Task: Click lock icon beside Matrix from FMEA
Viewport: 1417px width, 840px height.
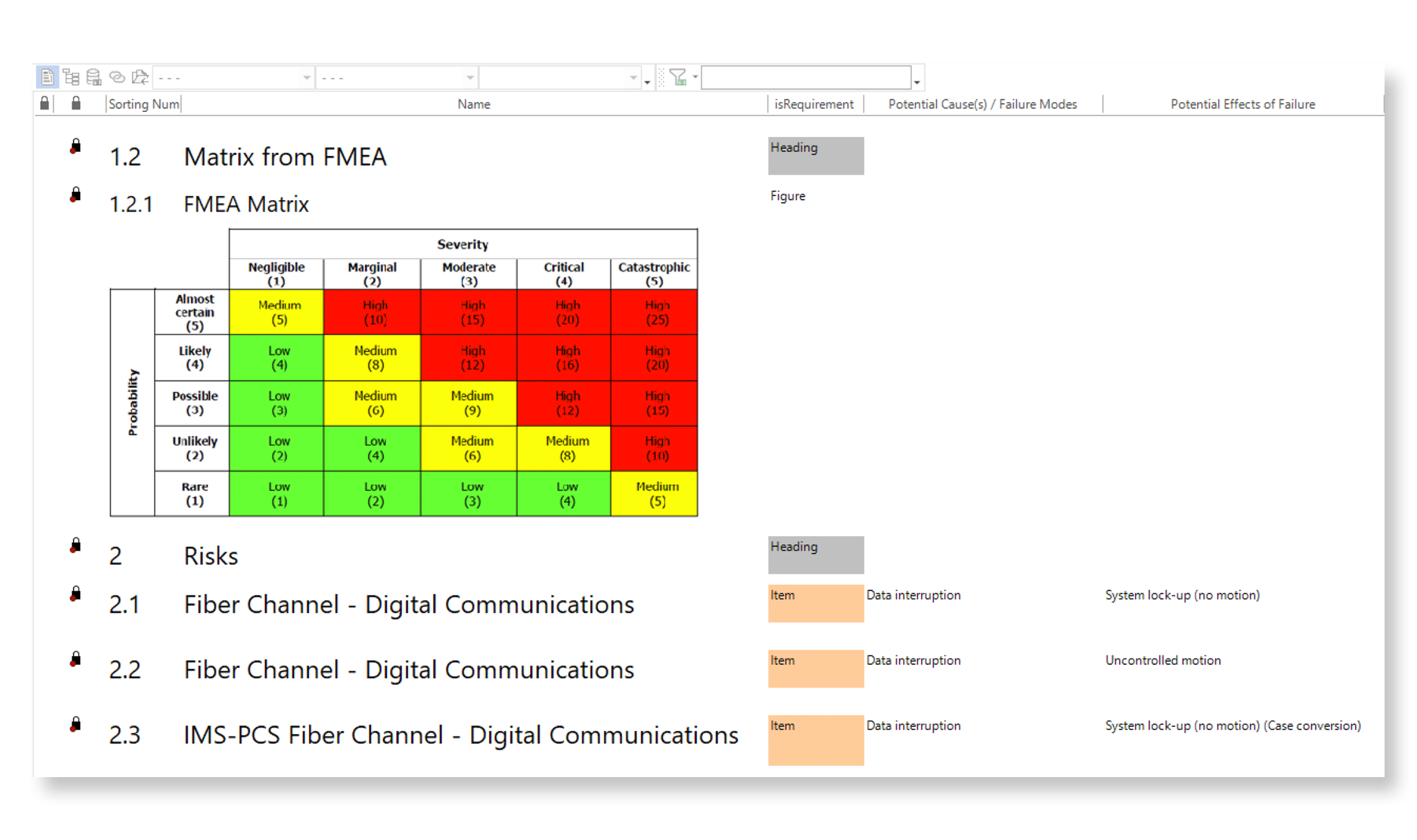Action: click(x=75, y=147)
